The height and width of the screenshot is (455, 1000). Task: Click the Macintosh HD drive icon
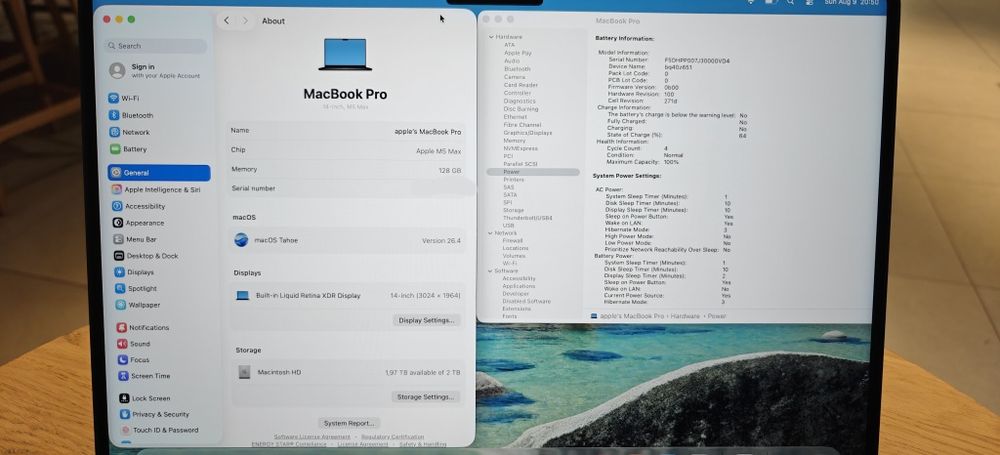244,372
